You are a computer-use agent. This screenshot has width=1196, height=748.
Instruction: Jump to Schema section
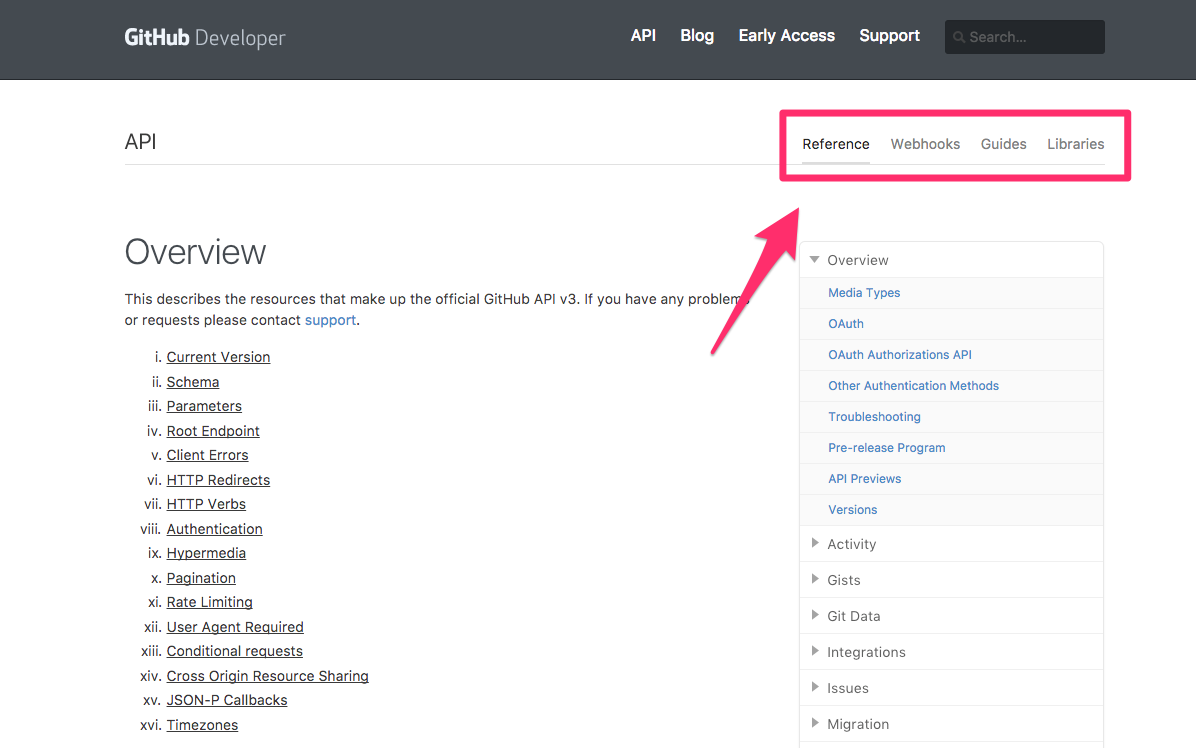click(x=193, y=382)
